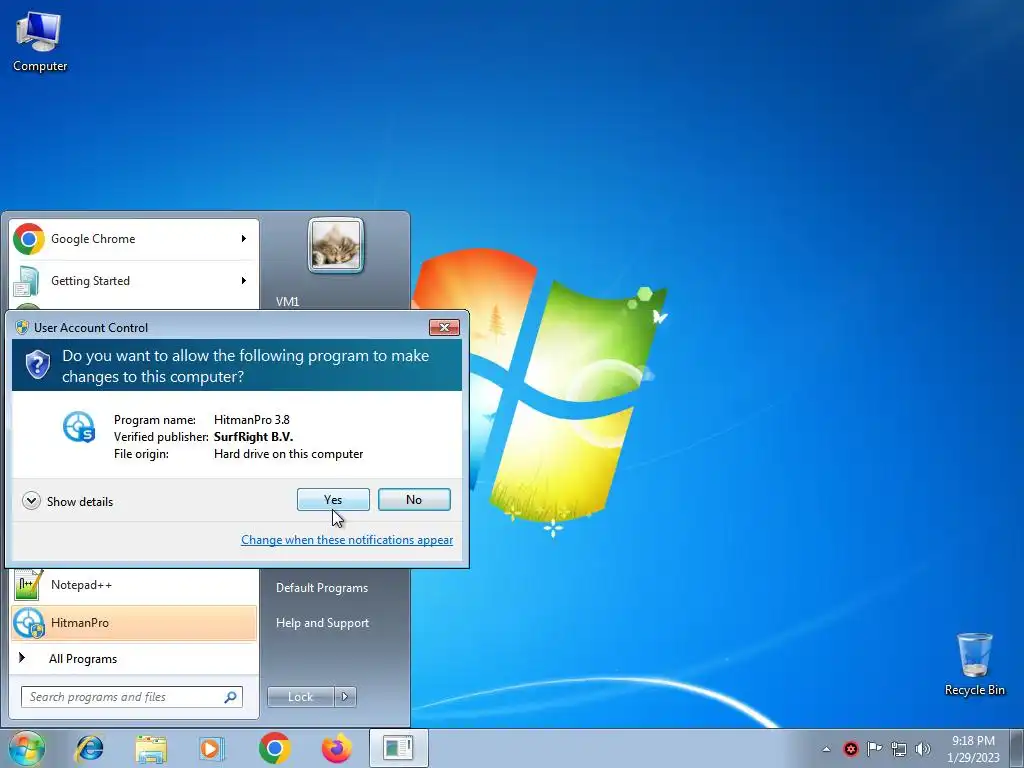Click the Notepad++ icon in Start menu
Image resolution: width=1024 pixels, height=768 pixels.
point(28,585)
